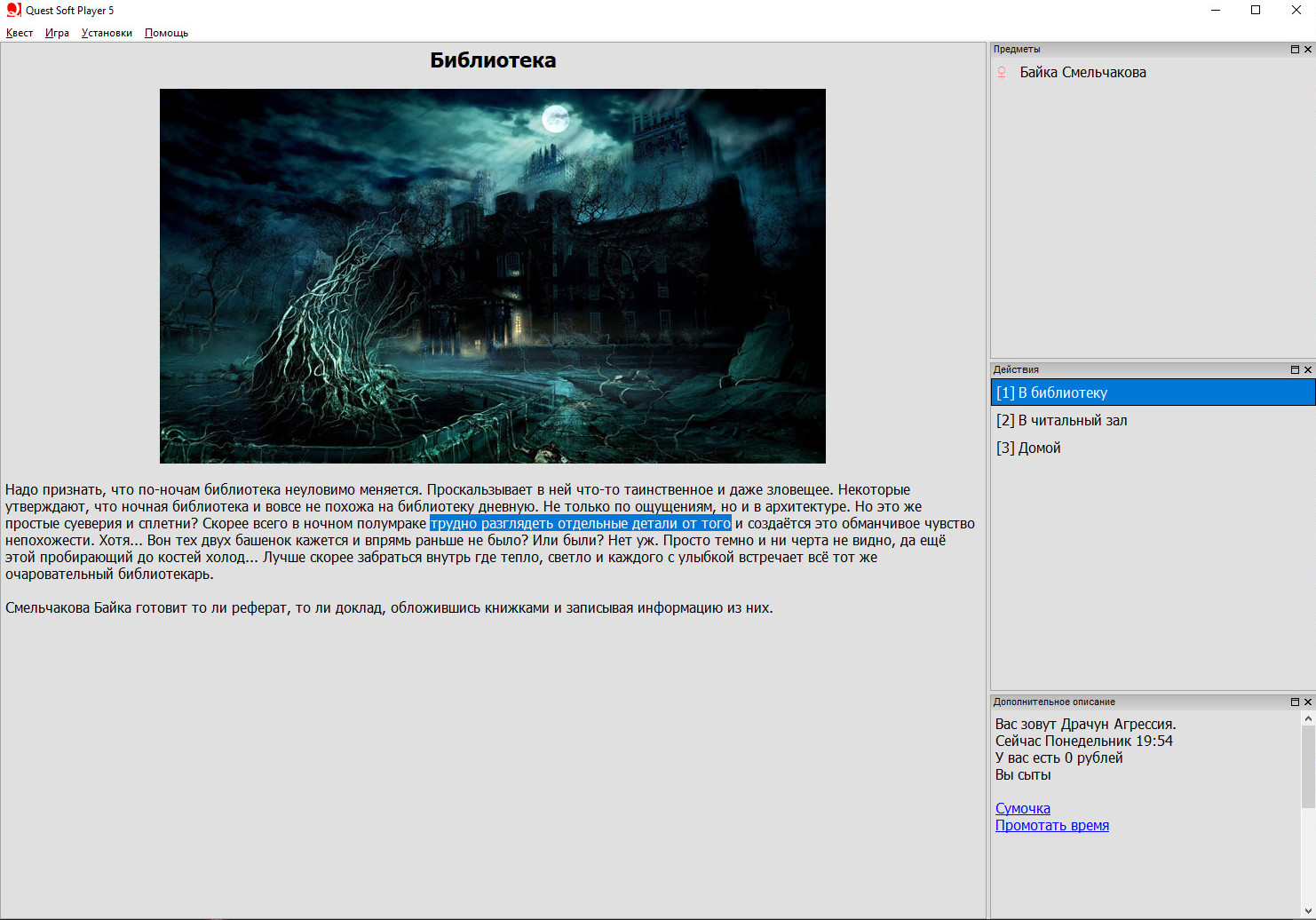The image size is (1316, 920).
Task: Undock the Предметы panel
Action: (1295, 50)
